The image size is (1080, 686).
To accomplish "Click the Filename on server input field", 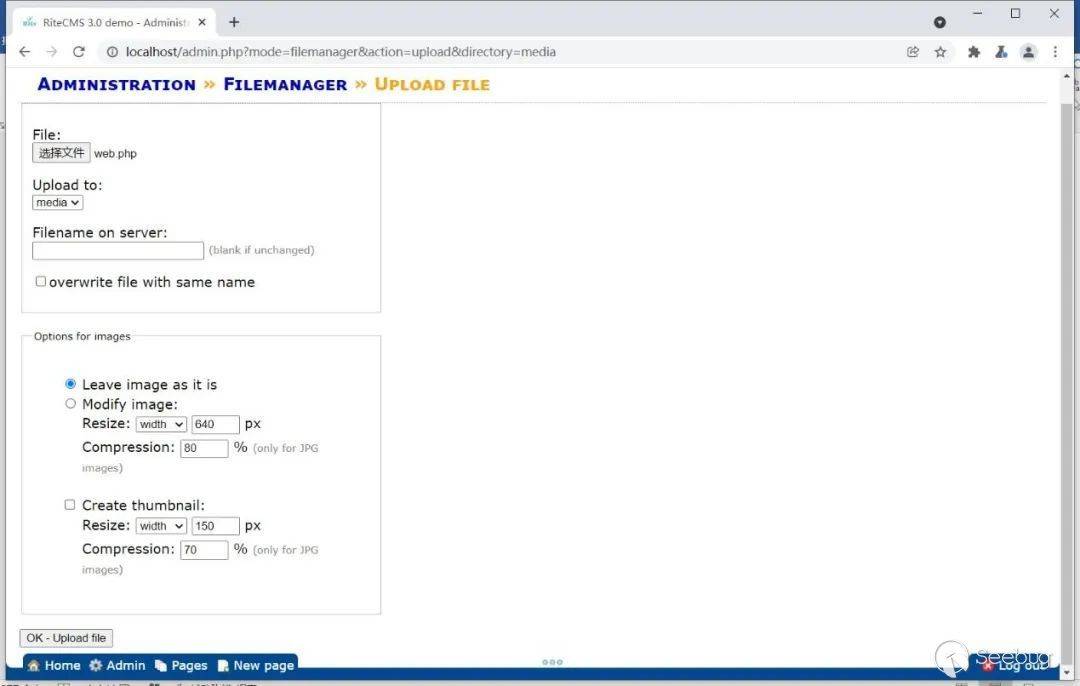I will pos(118,250).
